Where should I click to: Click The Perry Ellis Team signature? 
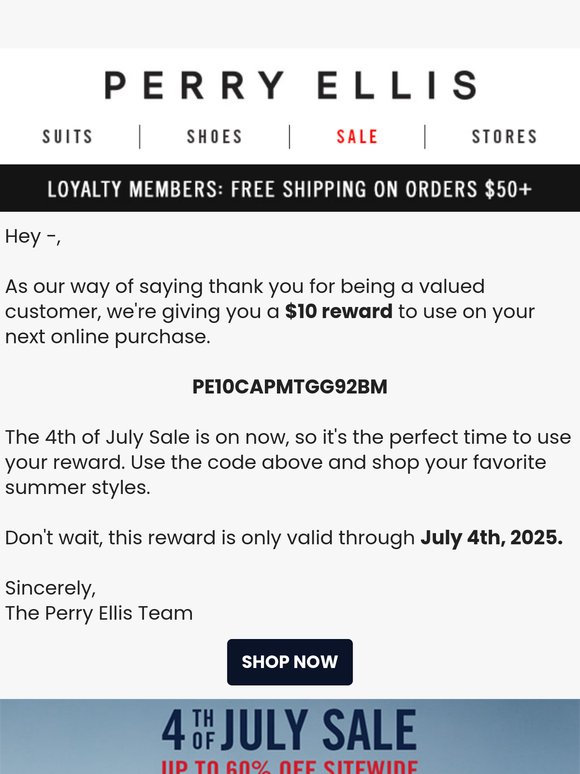click(99, 613)
